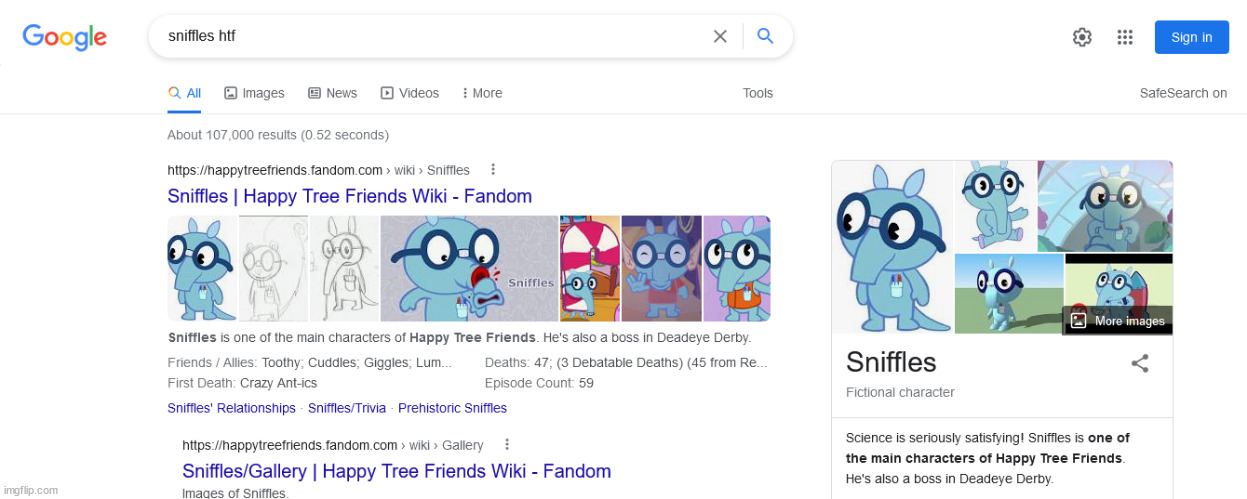Viewport: 1247px width, 499px height.
Task: Open the Sniffles' Relationships sublink
Action: coord(231,408)
